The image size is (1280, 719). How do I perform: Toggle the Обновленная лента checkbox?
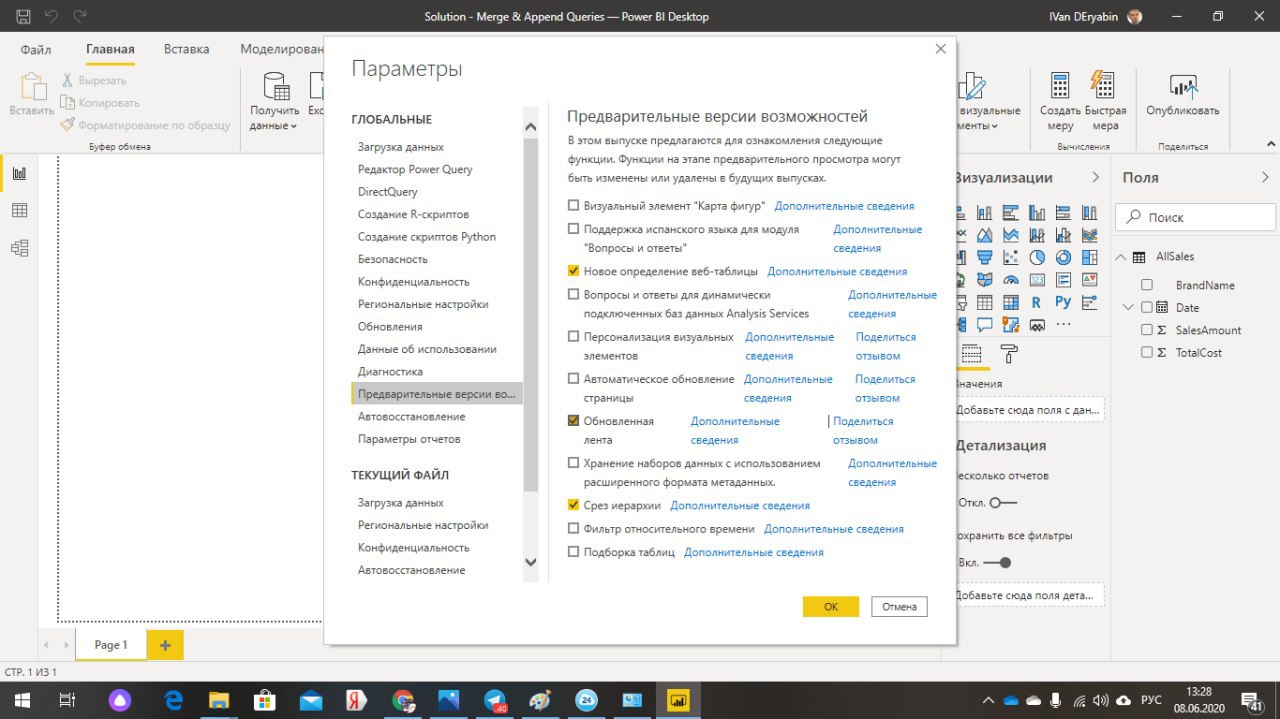click(x=573, y=421)
